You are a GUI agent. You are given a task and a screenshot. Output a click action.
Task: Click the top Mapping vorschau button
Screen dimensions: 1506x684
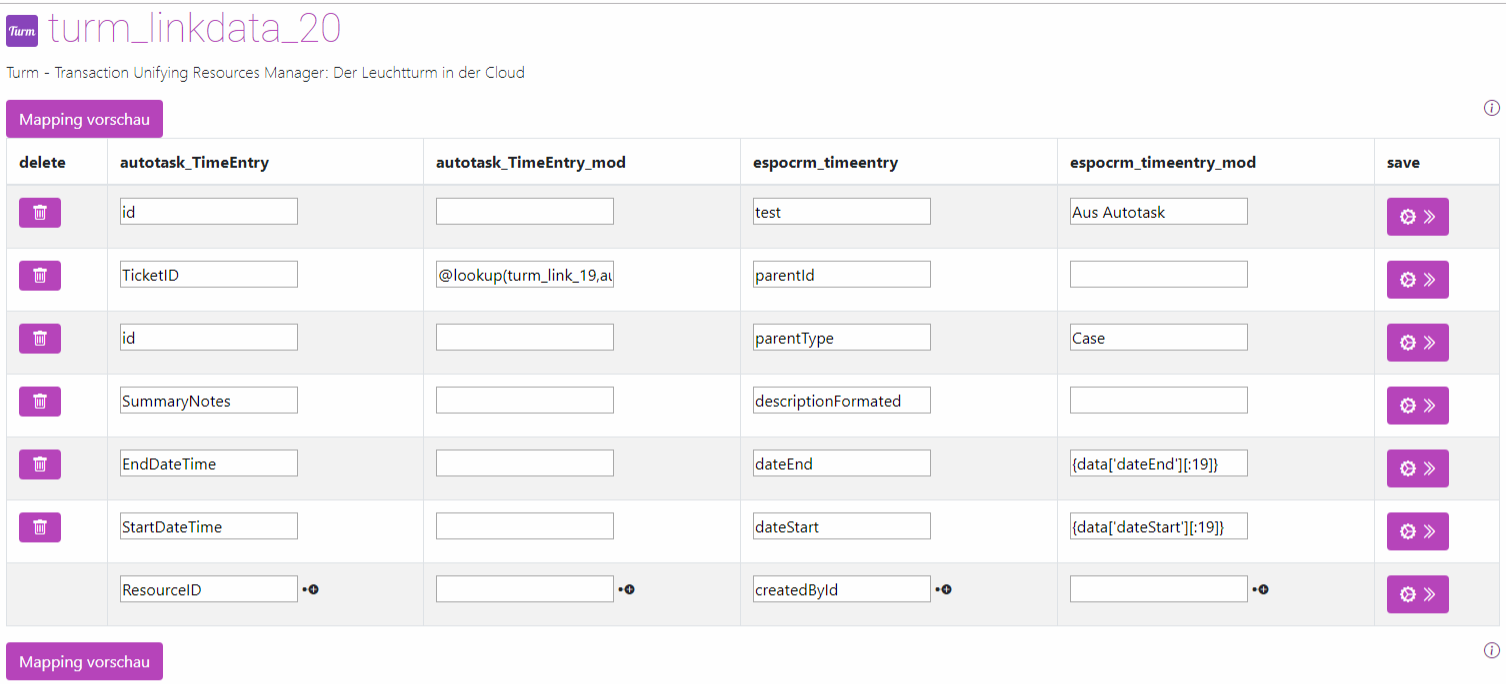(x=84, y=119)
